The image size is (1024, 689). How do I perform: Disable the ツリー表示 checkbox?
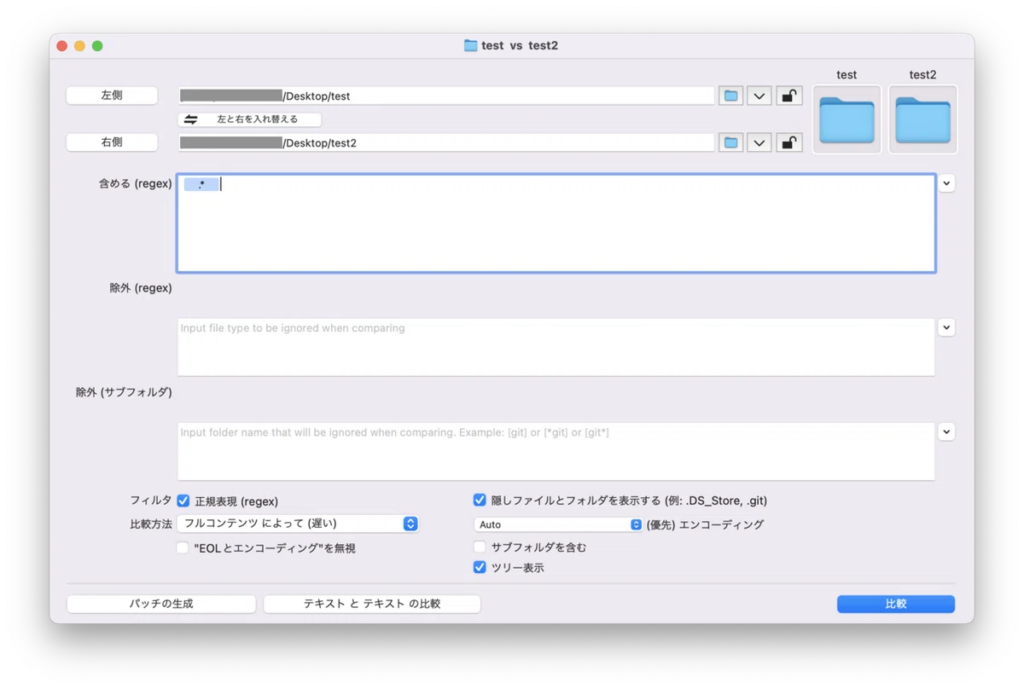[x=480, y=568]
